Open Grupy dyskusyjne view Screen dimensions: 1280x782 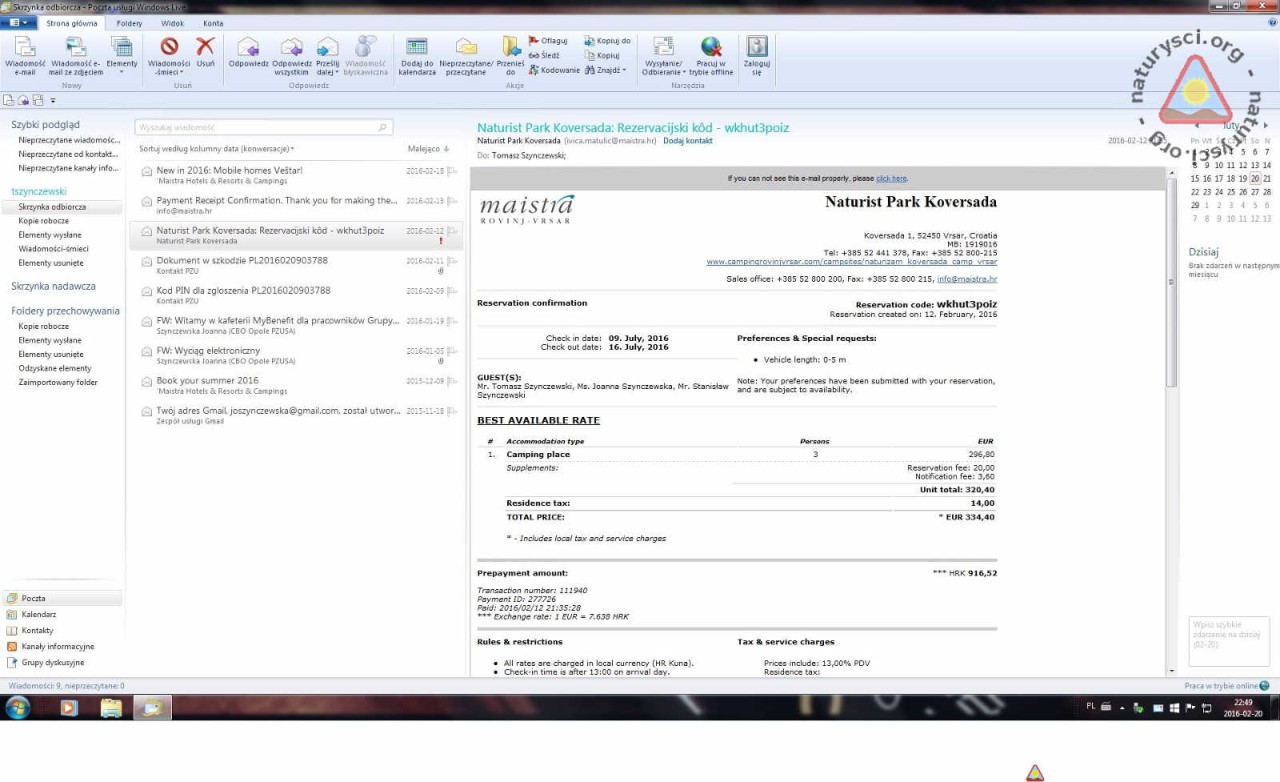[x=52, y=662]
